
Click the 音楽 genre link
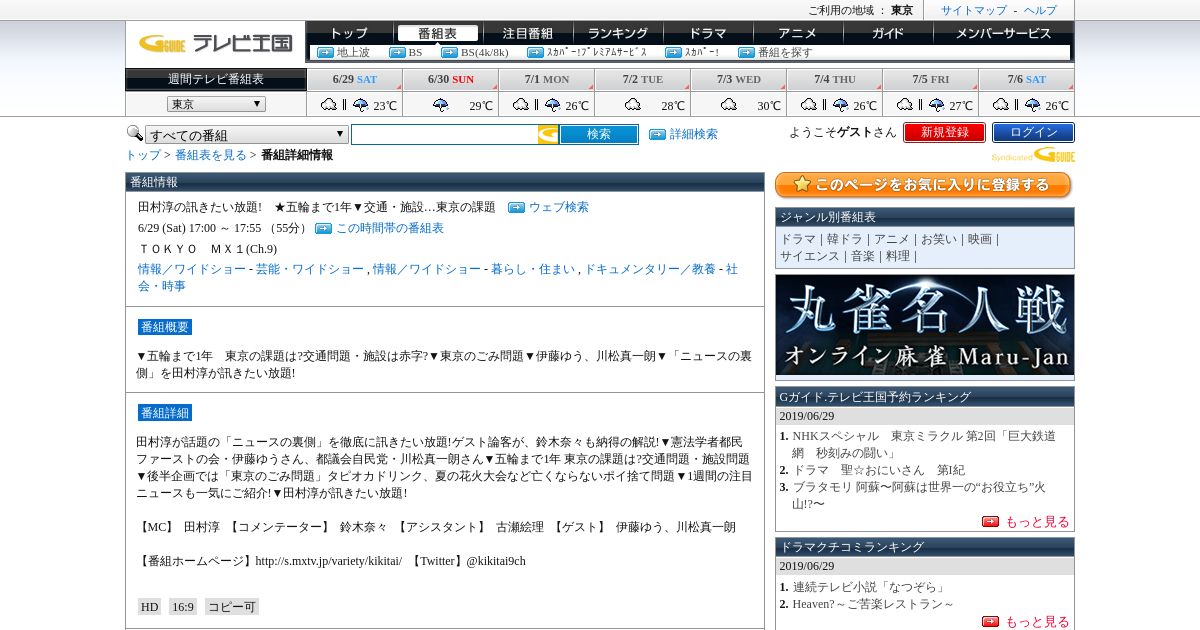tap(862, 256)
